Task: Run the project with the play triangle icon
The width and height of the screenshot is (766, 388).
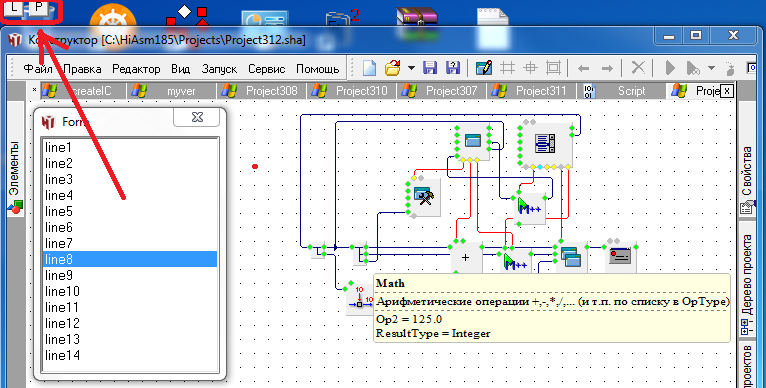Action: (670, 68)
